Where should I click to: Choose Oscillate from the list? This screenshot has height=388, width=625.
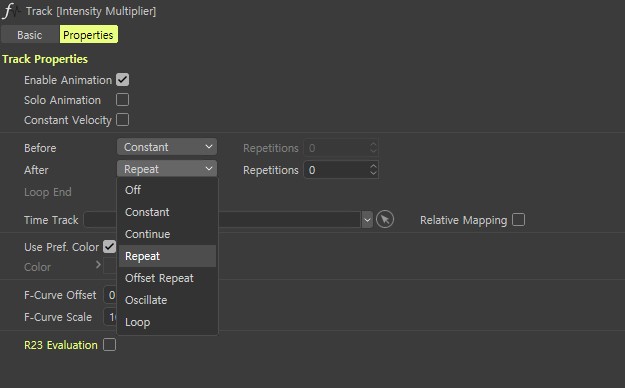coord(167,300)
